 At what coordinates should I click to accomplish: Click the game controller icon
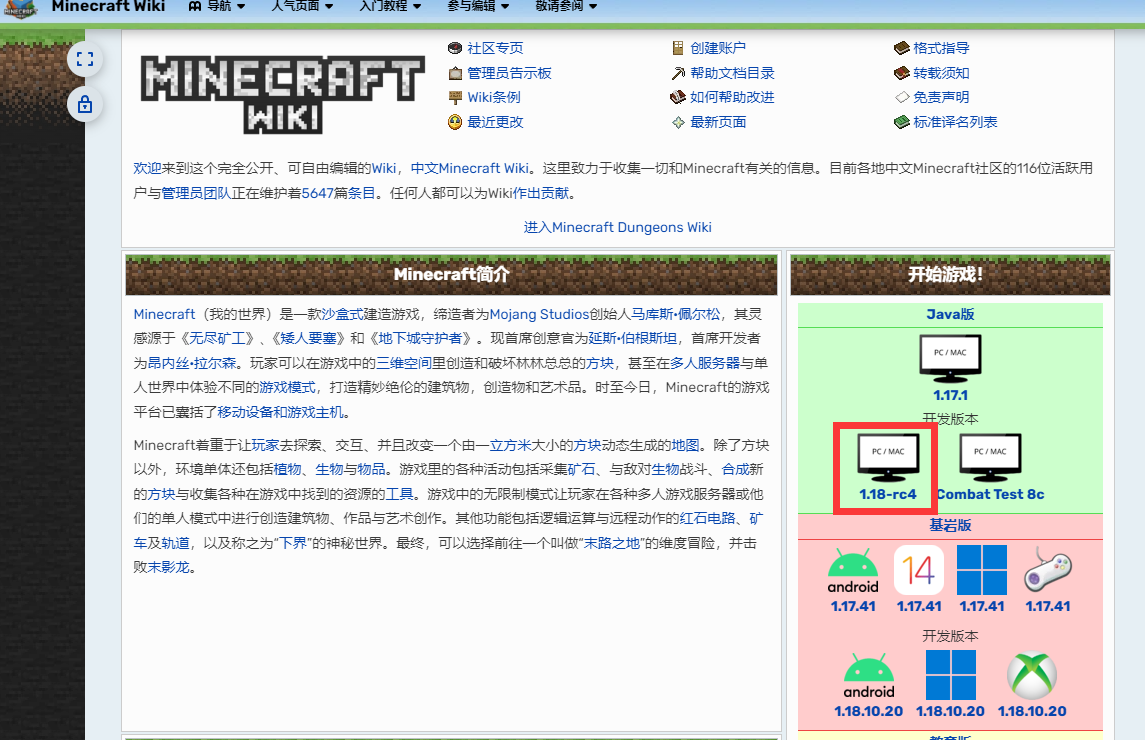(x=1048, y=571)
